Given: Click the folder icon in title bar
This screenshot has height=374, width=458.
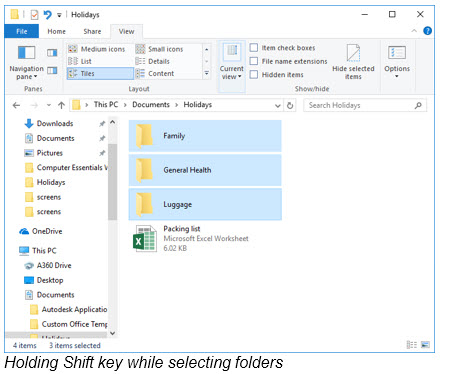Looking at the screenshot, I should (x=14, y=15).
